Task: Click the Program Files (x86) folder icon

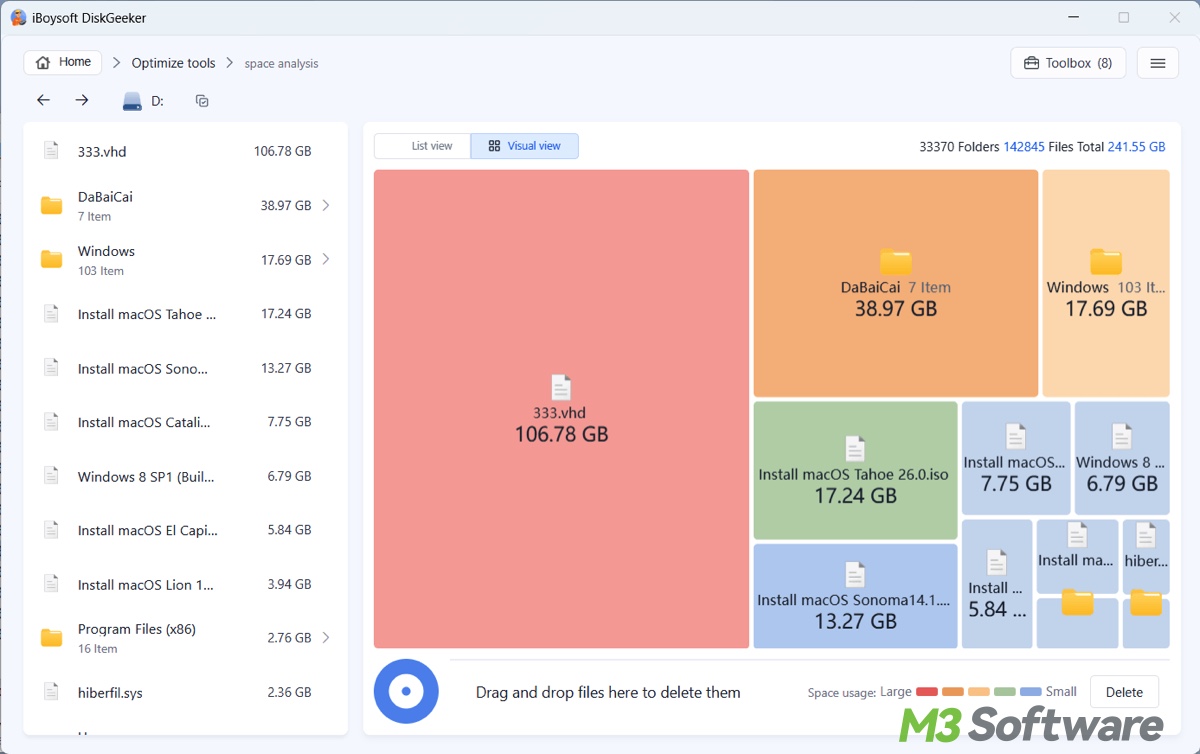Action: click(x=51, y=637)
